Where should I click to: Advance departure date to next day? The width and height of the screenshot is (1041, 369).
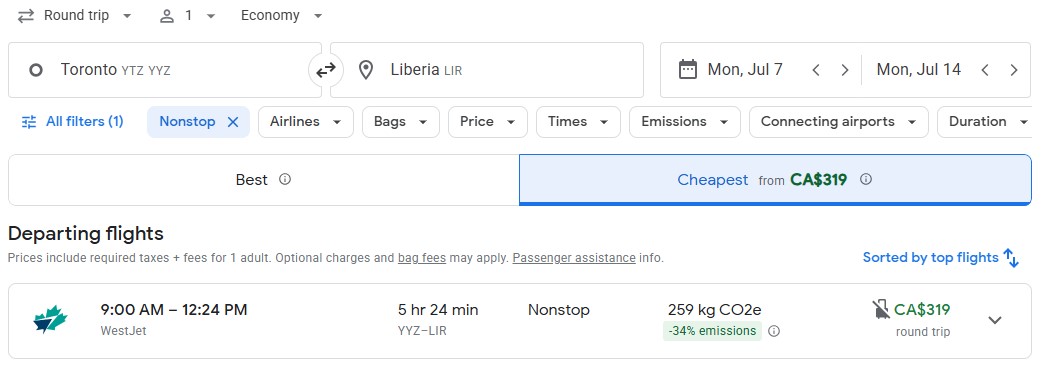pos(844,70)
